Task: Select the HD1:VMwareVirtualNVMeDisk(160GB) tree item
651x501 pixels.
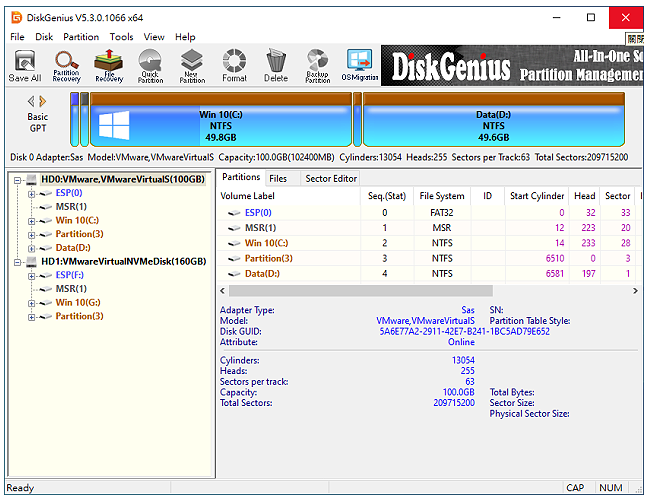Action: click(x=124, y=261)
